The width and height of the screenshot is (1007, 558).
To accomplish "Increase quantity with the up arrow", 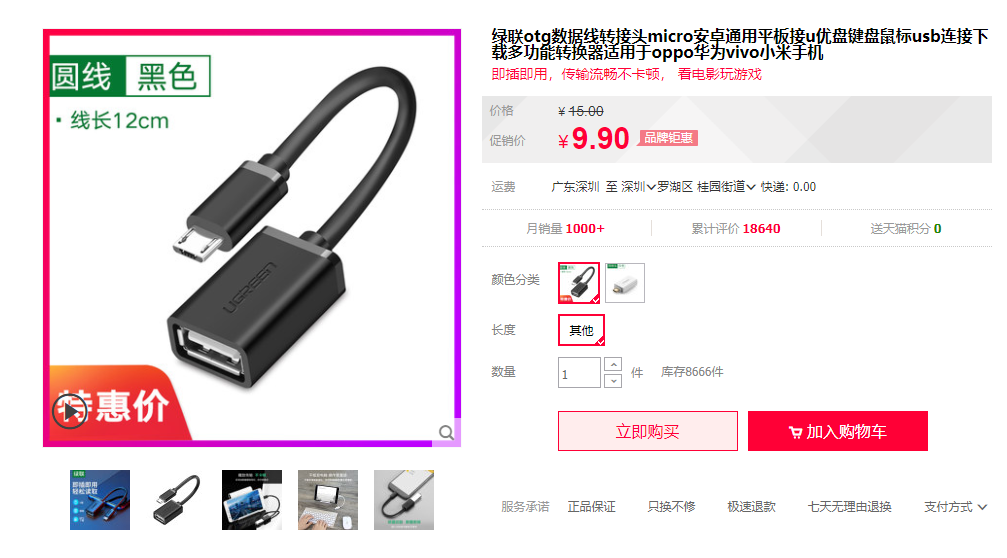I will (613, 364).
